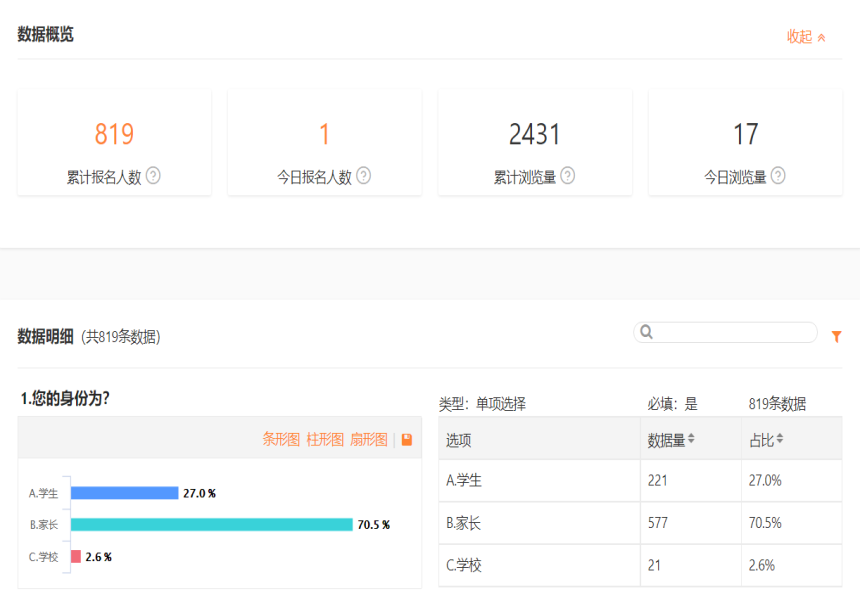Click help icon beside 累计浏览量
Image resolution: width=861 pixels, height=602 pixels.
click(568, 176)
